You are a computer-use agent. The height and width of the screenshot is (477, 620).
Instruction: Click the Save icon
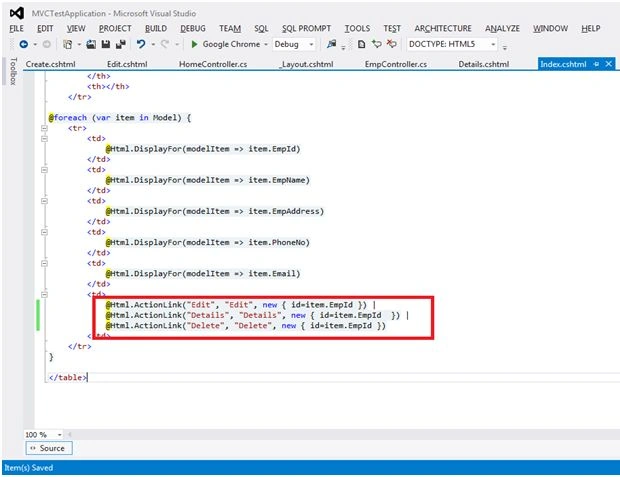[x=106, y=44]
